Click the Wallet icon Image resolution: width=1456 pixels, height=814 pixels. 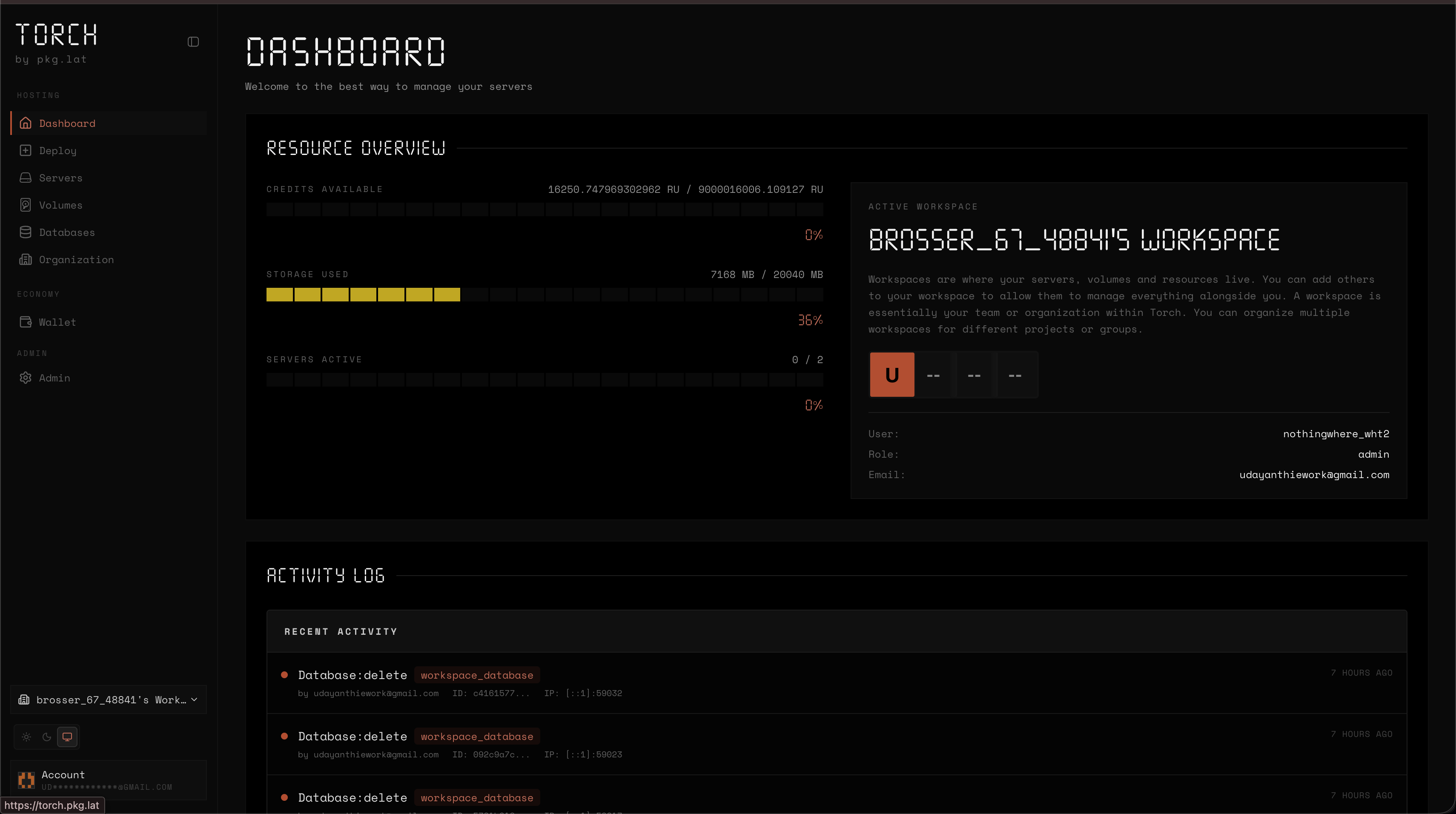(x=26, y=322)
